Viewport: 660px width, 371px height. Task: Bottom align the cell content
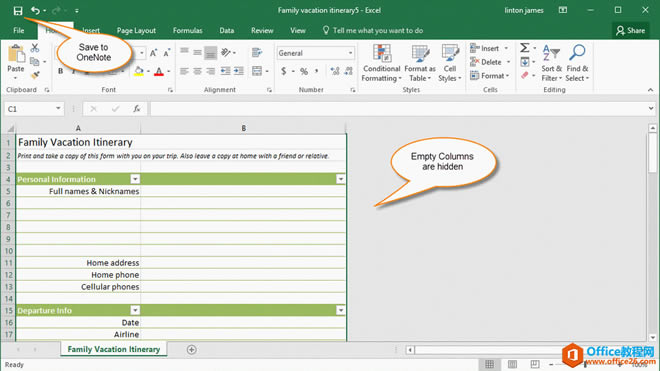click(x=210, y=53)
